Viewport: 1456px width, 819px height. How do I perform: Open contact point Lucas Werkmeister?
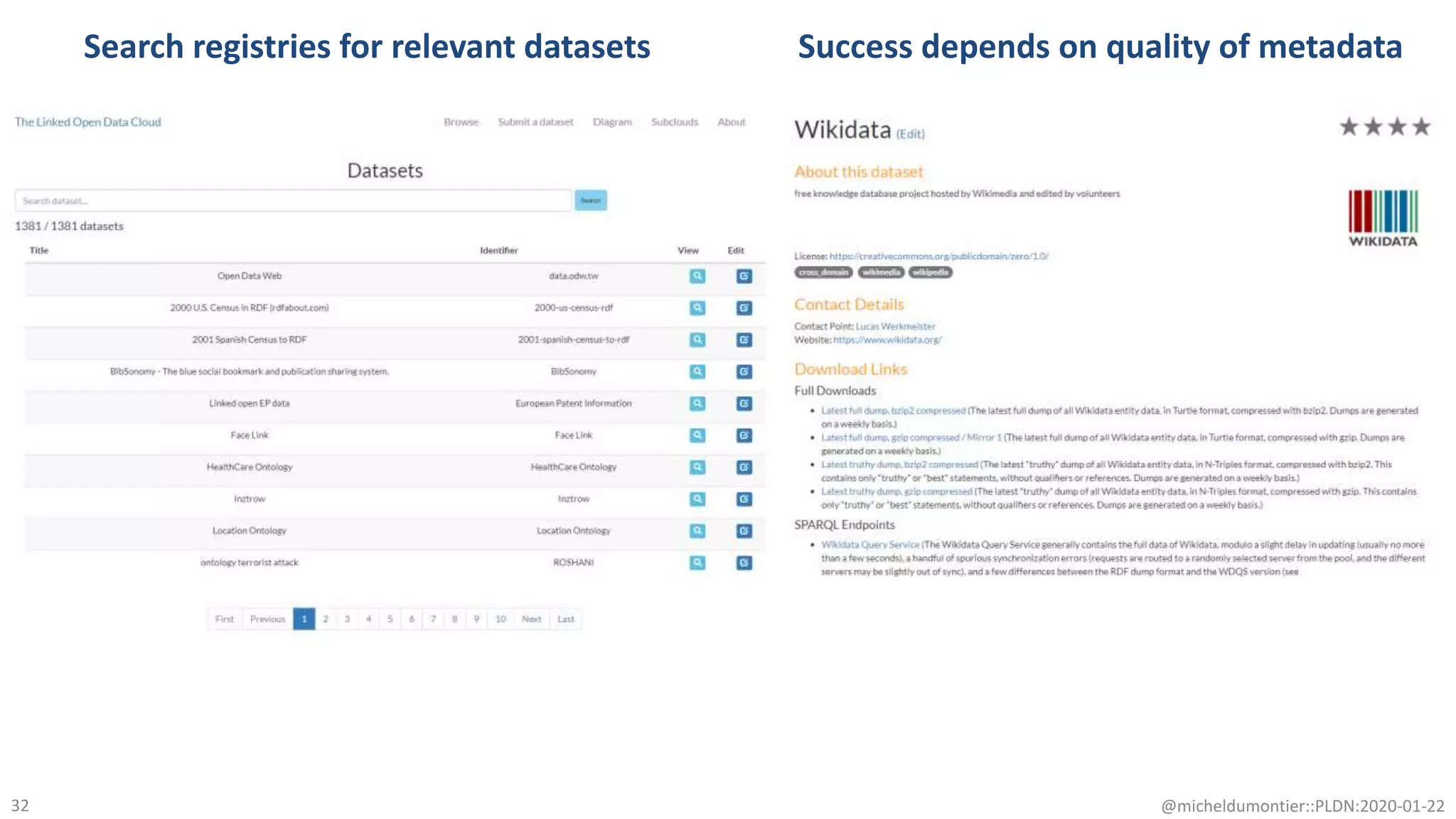pyautogui.click(x=895, y=326)
